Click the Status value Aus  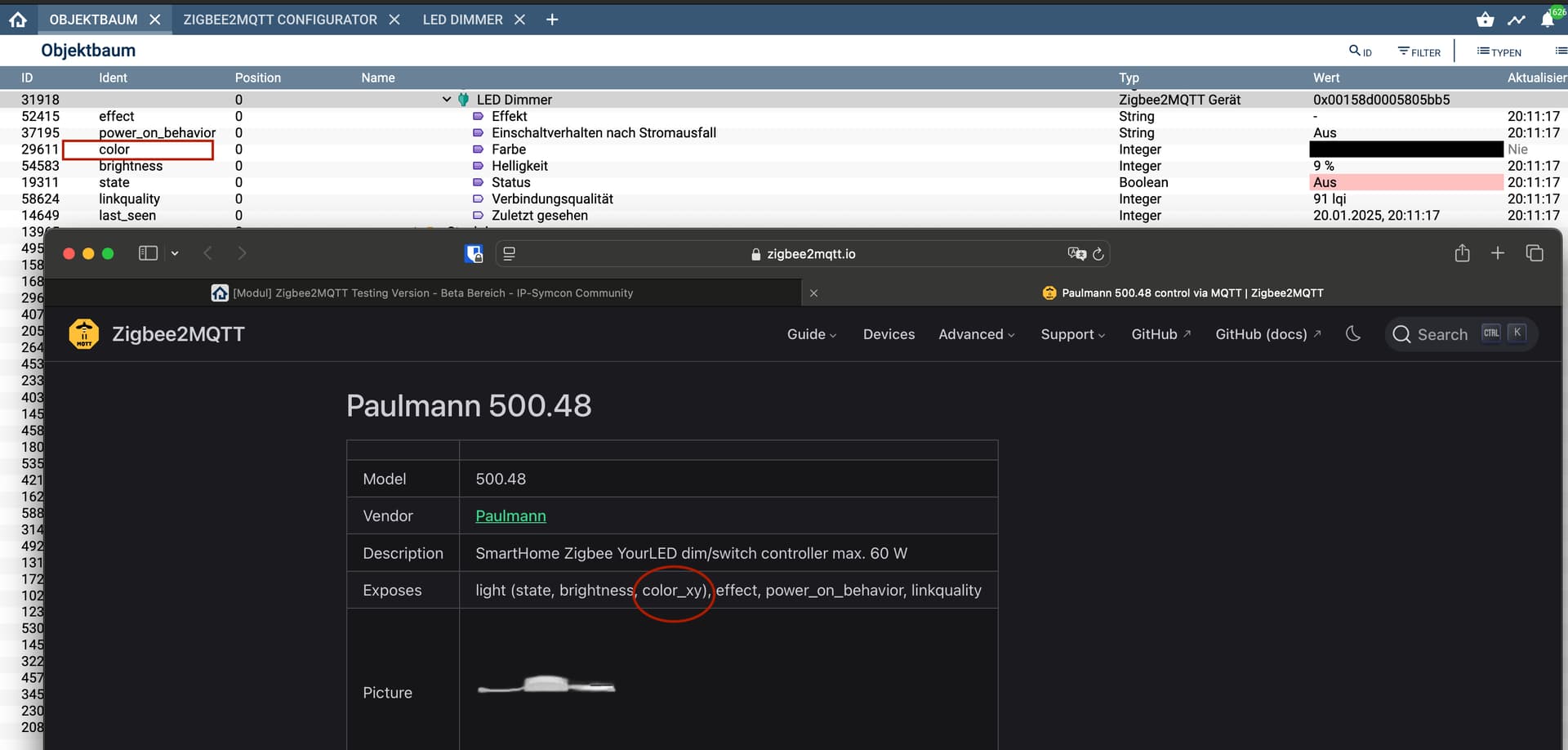click(x=1406, y=182)
